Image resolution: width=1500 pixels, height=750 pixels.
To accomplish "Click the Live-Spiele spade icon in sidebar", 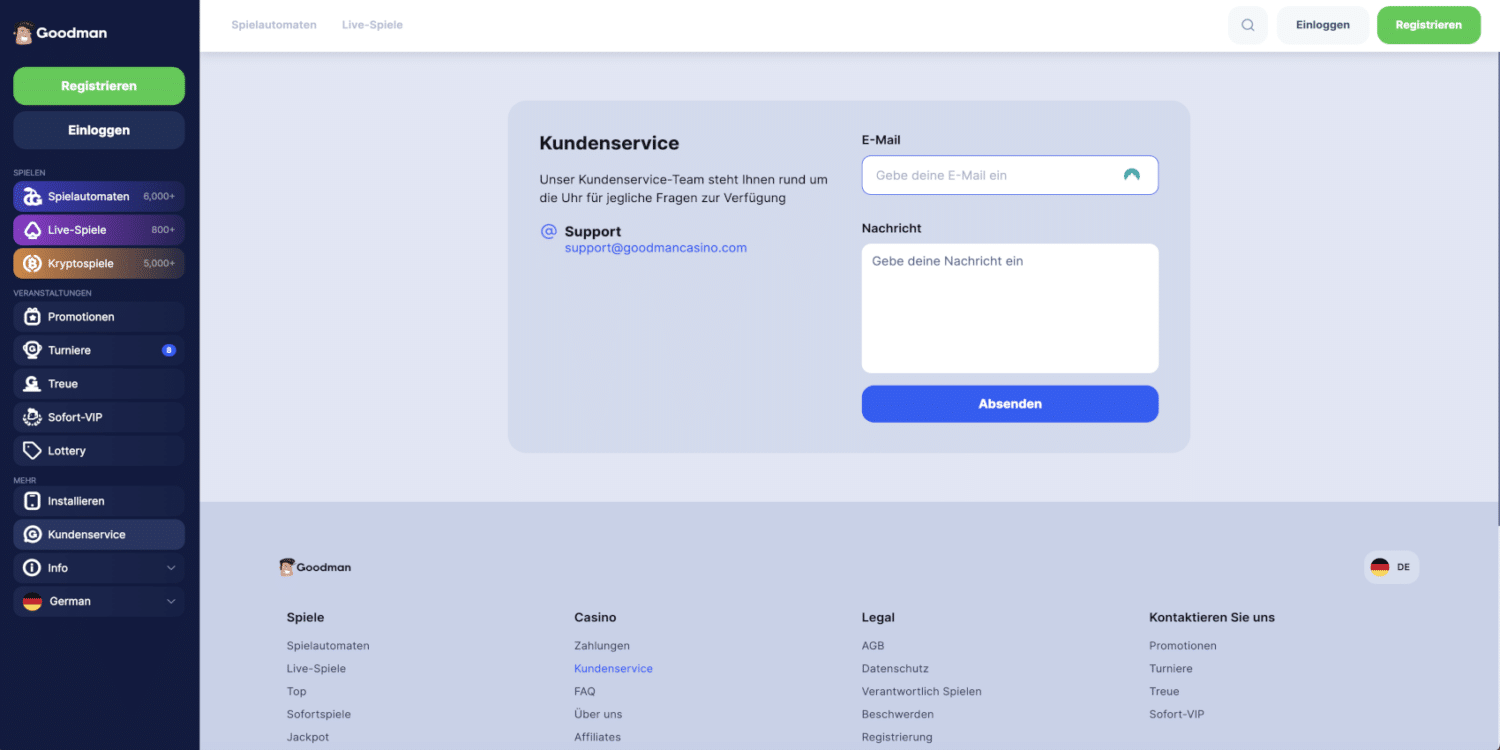I will [32, 230].
